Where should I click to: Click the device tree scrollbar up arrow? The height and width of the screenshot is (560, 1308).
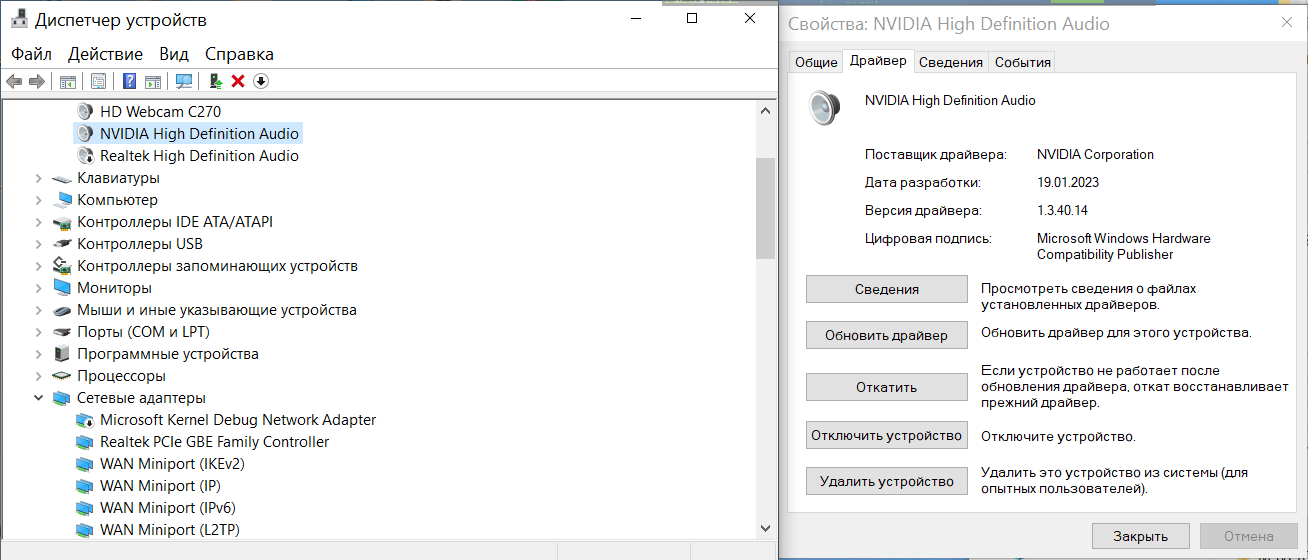point(765,110)
